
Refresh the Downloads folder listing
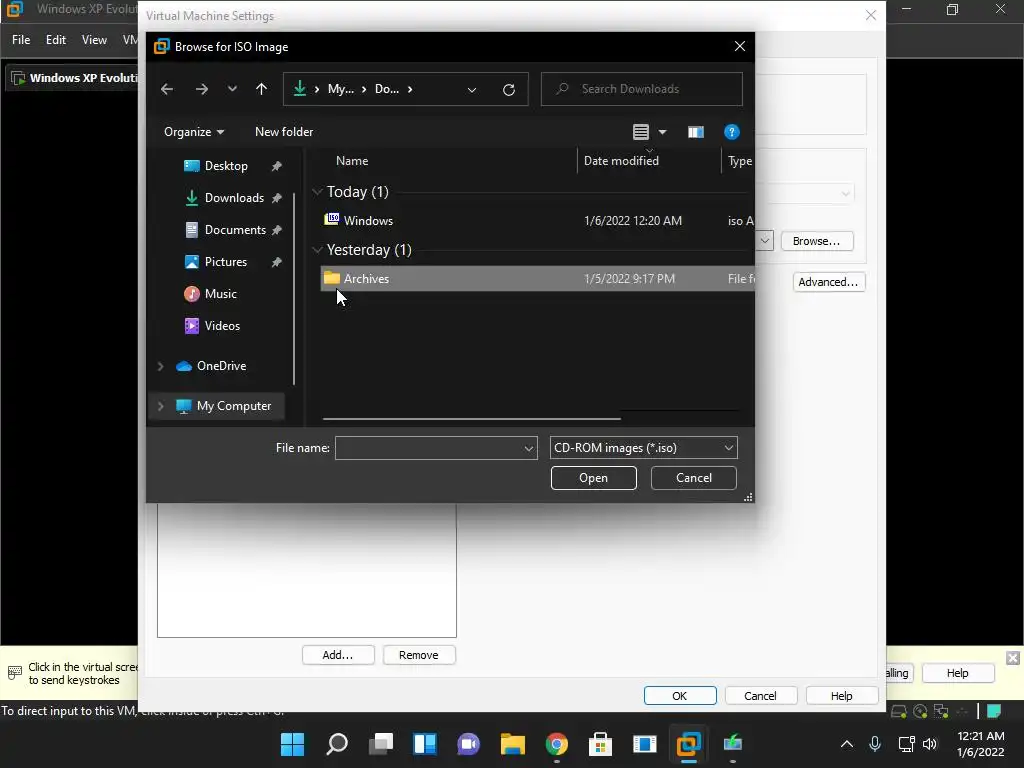point(509,89)
